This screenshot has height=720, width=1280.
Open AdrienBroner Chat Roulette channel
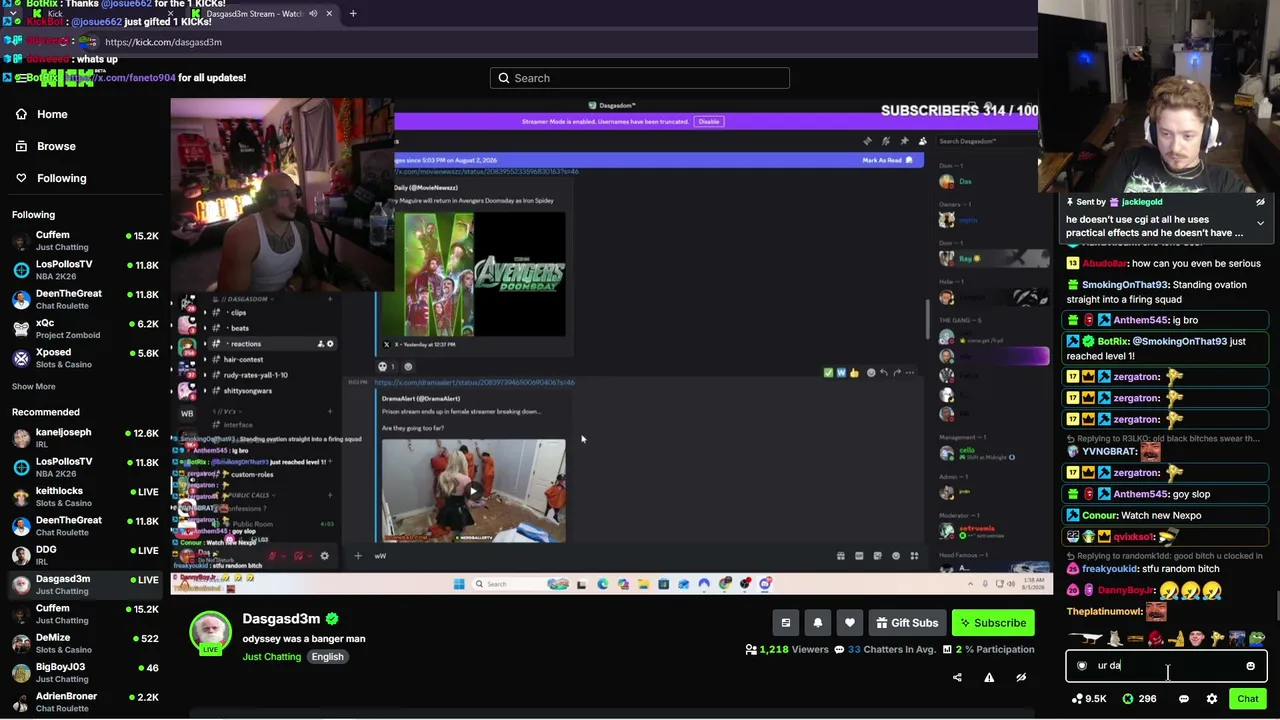(85, 701)
